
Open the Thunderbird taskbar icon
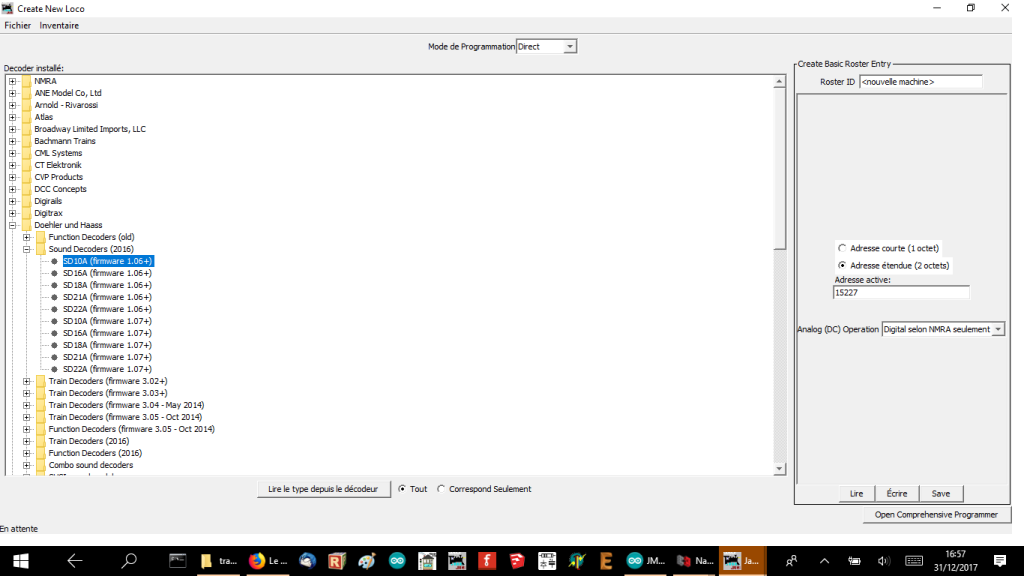click(x=308, y=561)
